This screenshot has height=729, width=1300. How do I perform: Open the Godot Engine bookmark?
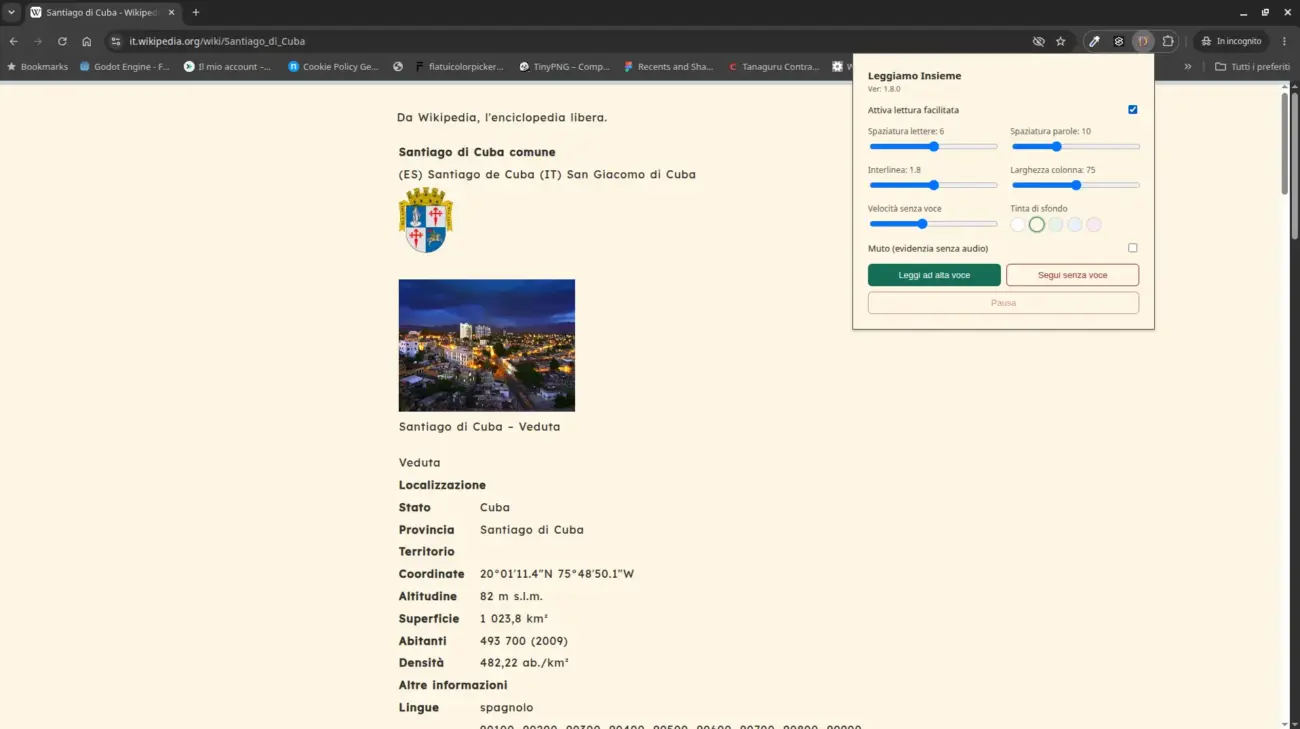(x=125, y=67)
